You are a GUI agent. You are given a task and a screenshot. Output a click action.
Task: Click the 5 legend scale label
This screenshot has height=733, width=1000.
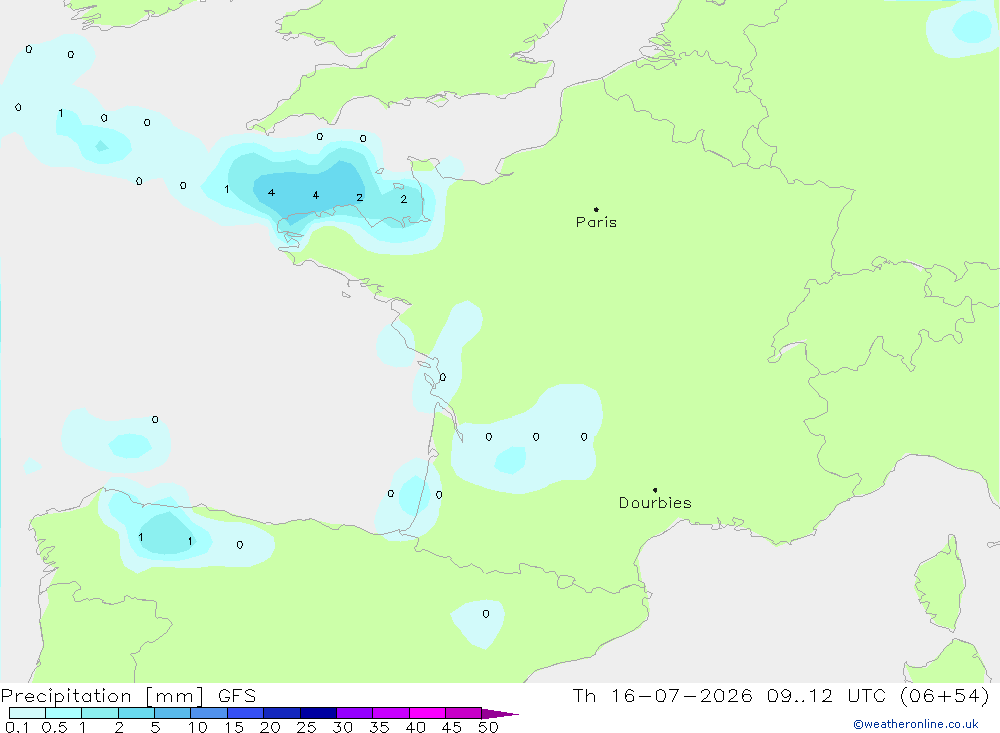[155, 727]
